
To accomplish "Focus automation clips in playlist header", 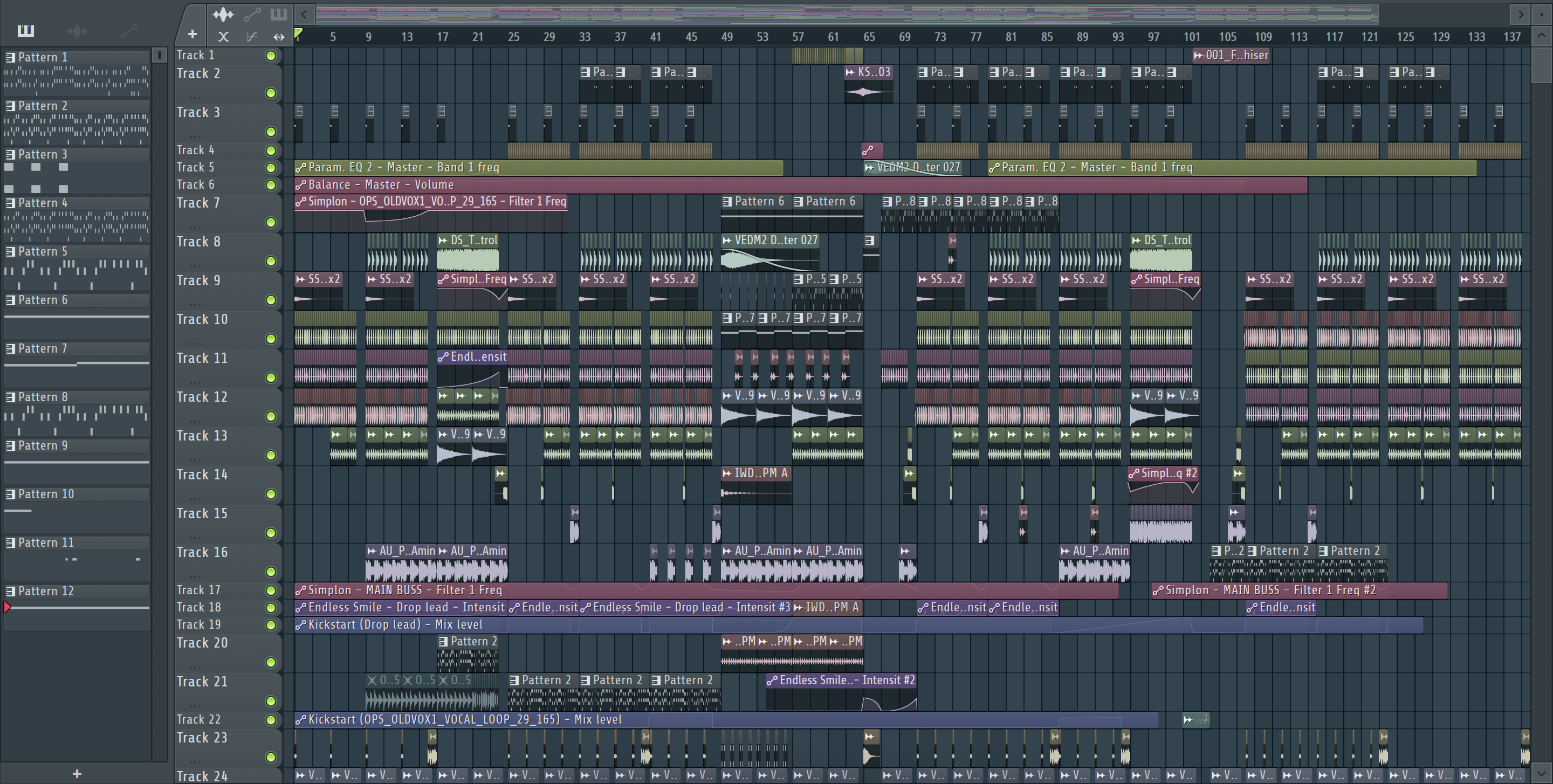I will [x=252, y=14].
